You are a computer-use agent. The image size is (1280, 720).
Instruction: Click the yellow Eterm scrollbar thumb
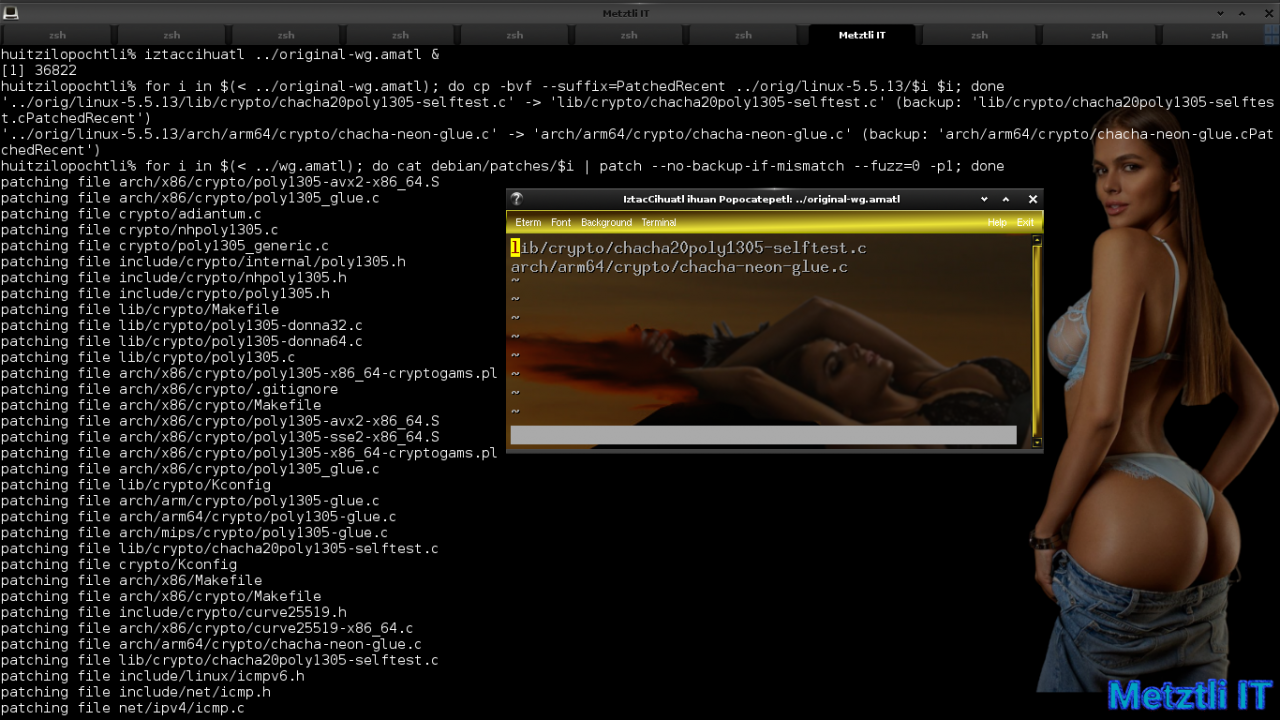pyautogui.click(x=1037, y=340)
